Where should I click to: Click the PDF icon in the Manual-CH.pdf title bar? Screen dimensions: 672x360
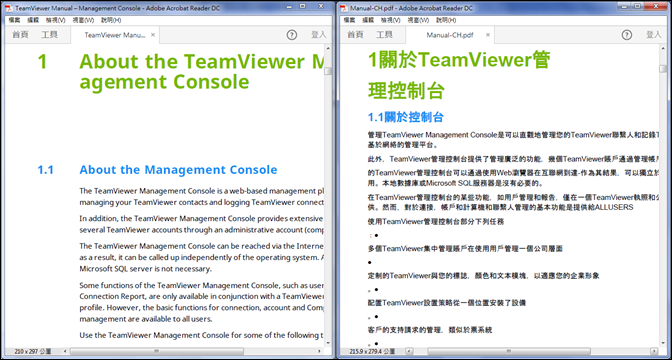coord(345,8)
